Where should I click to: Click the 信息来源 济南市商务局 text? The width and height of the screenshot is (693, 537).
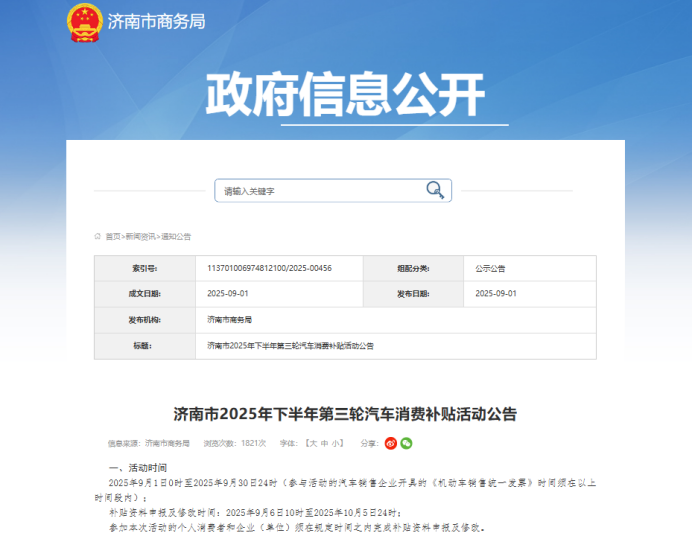click(x=148, y=443)
